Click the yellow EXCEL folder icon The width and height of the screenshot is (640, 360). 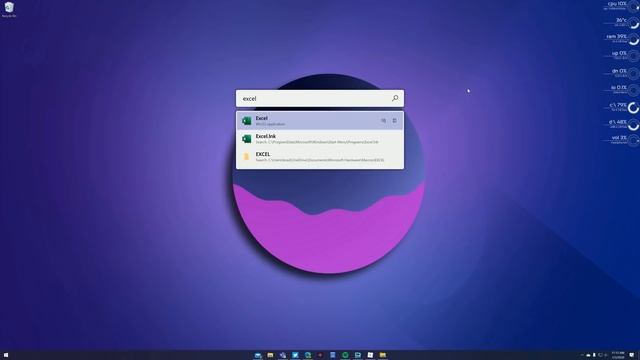pos(246,157)
